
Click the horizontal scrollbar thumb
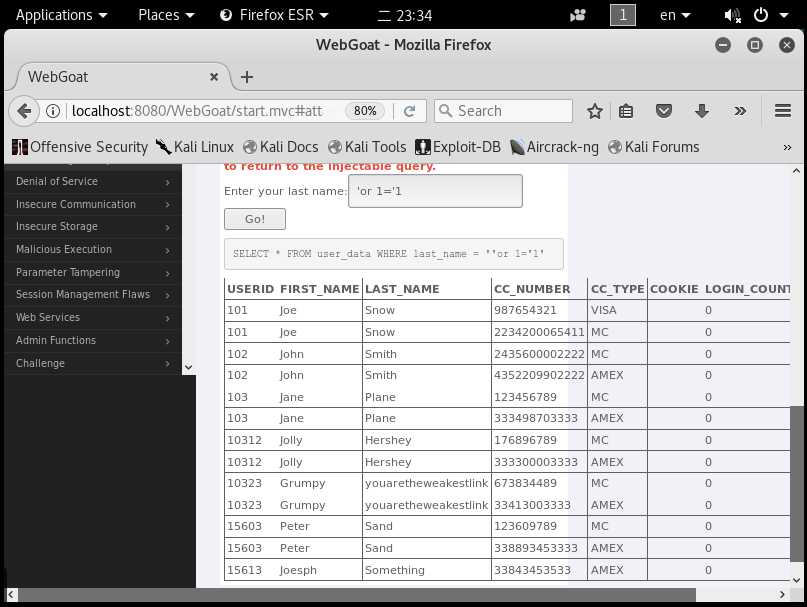coord(357,595)
